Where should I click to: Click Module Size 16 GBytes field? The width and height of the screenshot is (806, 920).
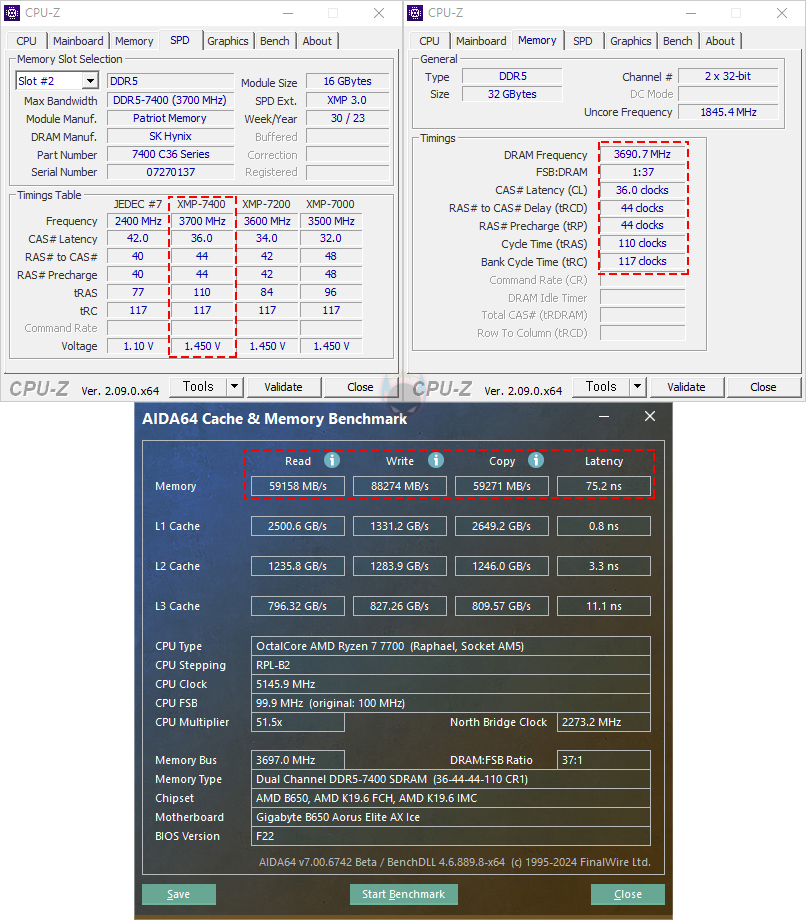[348, 82]
